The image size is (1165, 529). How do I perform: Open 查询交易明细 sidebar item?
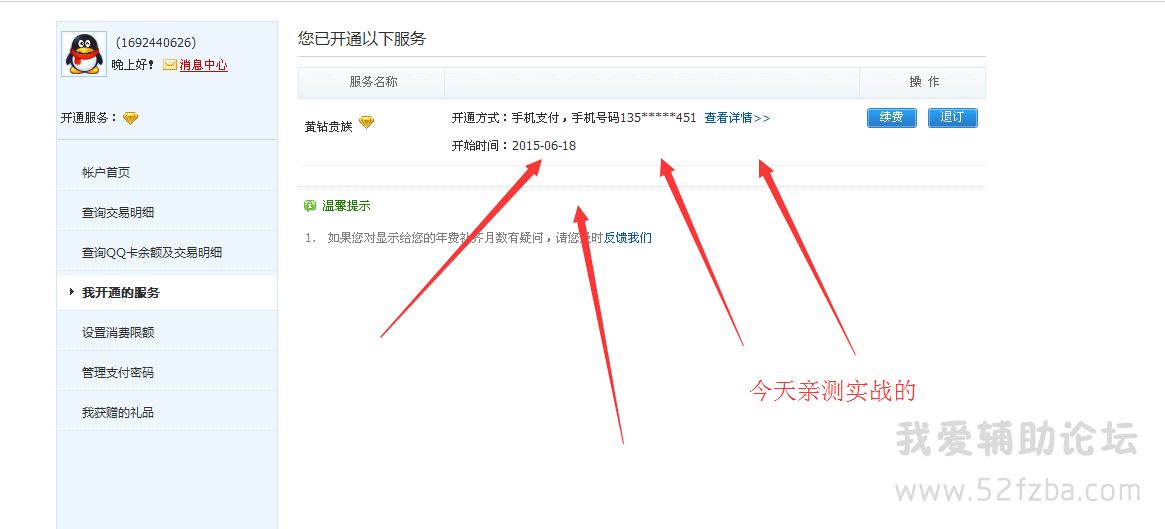pyautogui.click(x=118, y=212)
